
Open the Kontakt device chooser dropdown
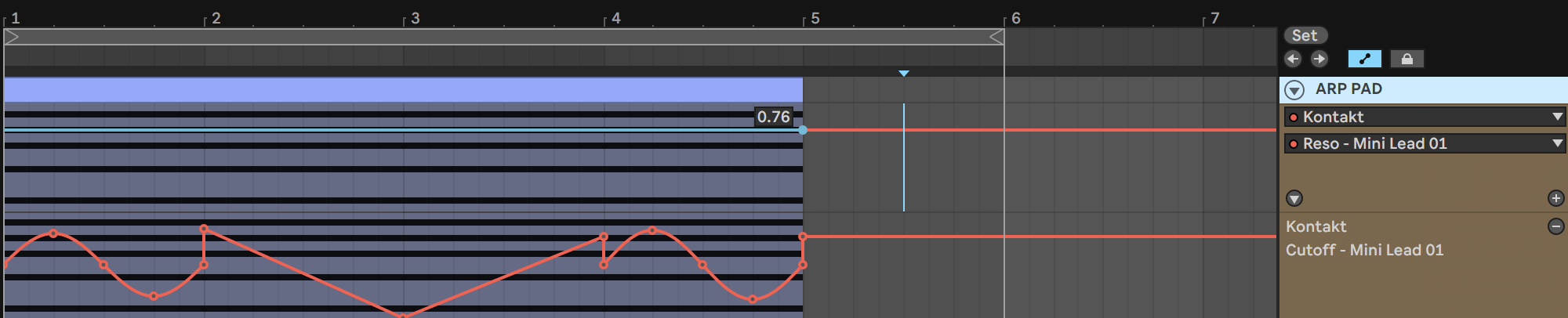coord(1425,117)
